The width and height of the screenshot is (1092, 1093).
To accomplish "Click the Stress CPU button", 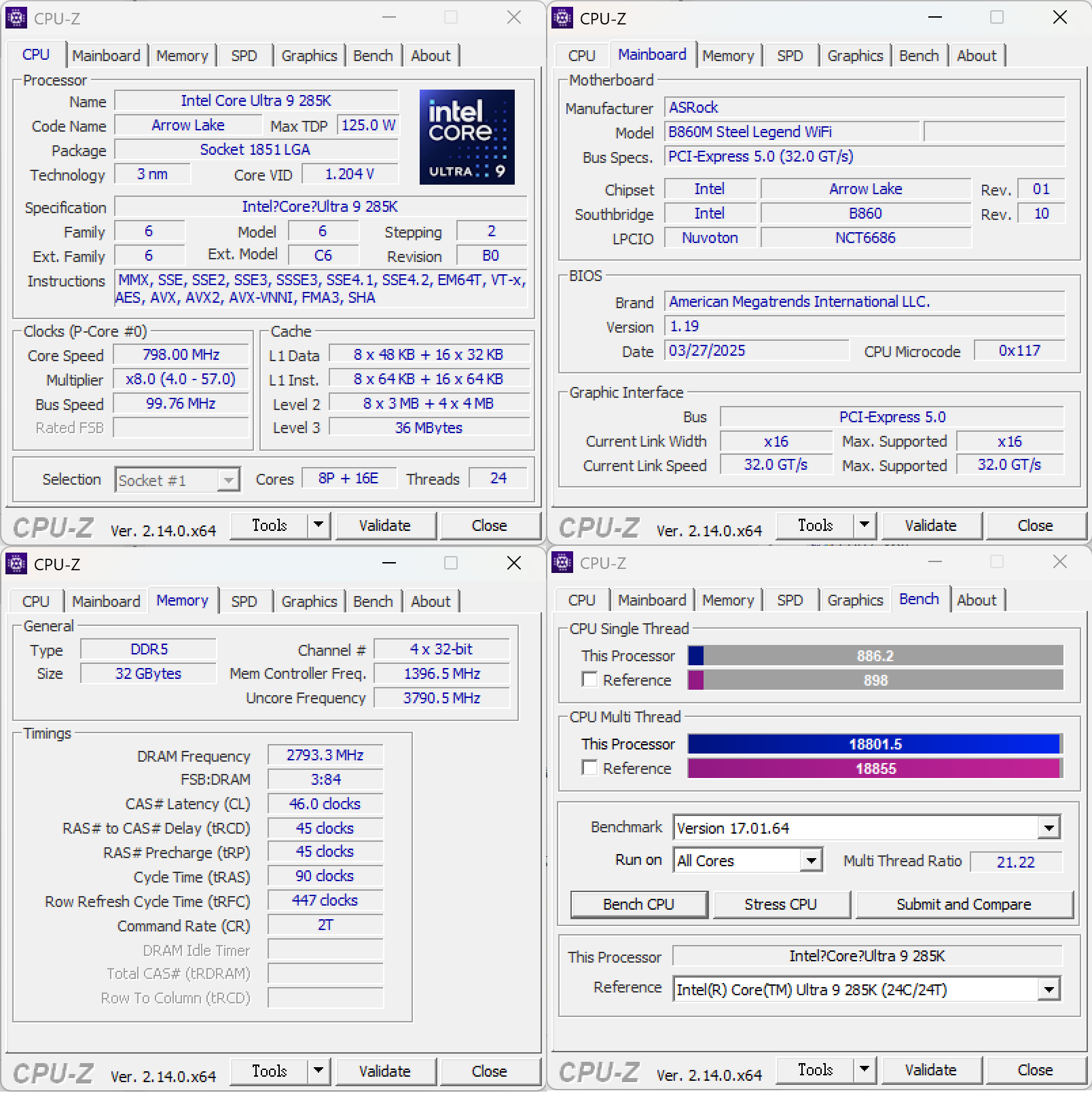I will tap(781, 904).
